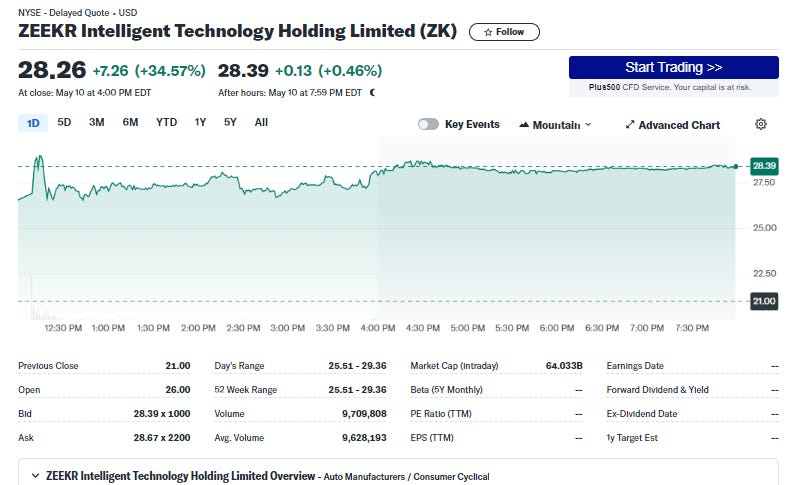788x485 pixels.
Task: Switch chart to 3M range
Action: pos(96,122)
